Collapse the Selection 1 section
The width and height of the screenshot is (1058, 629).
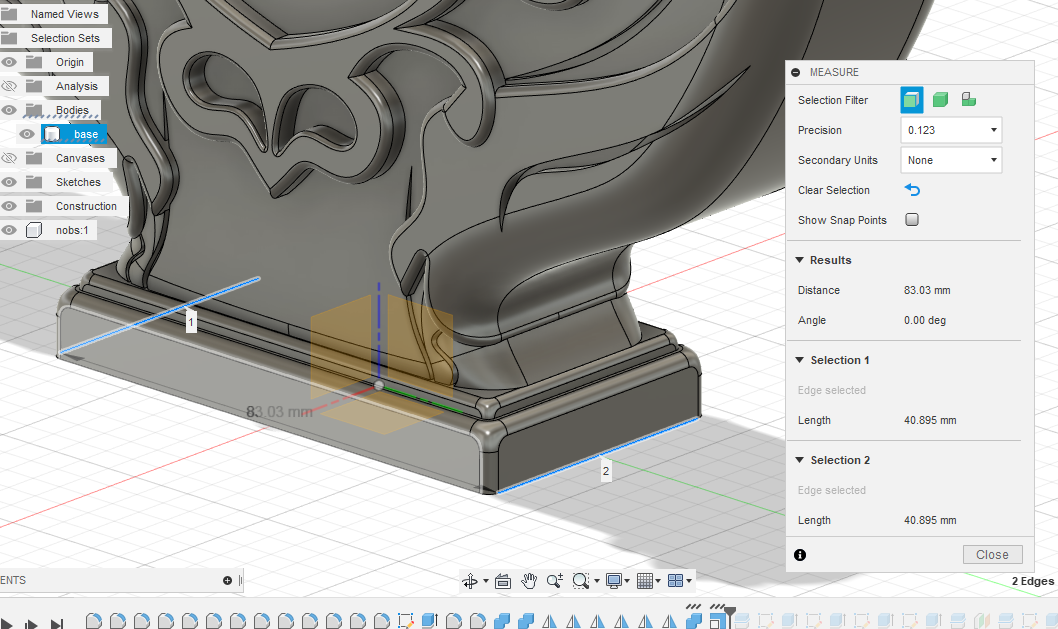[x=800, y=360]
